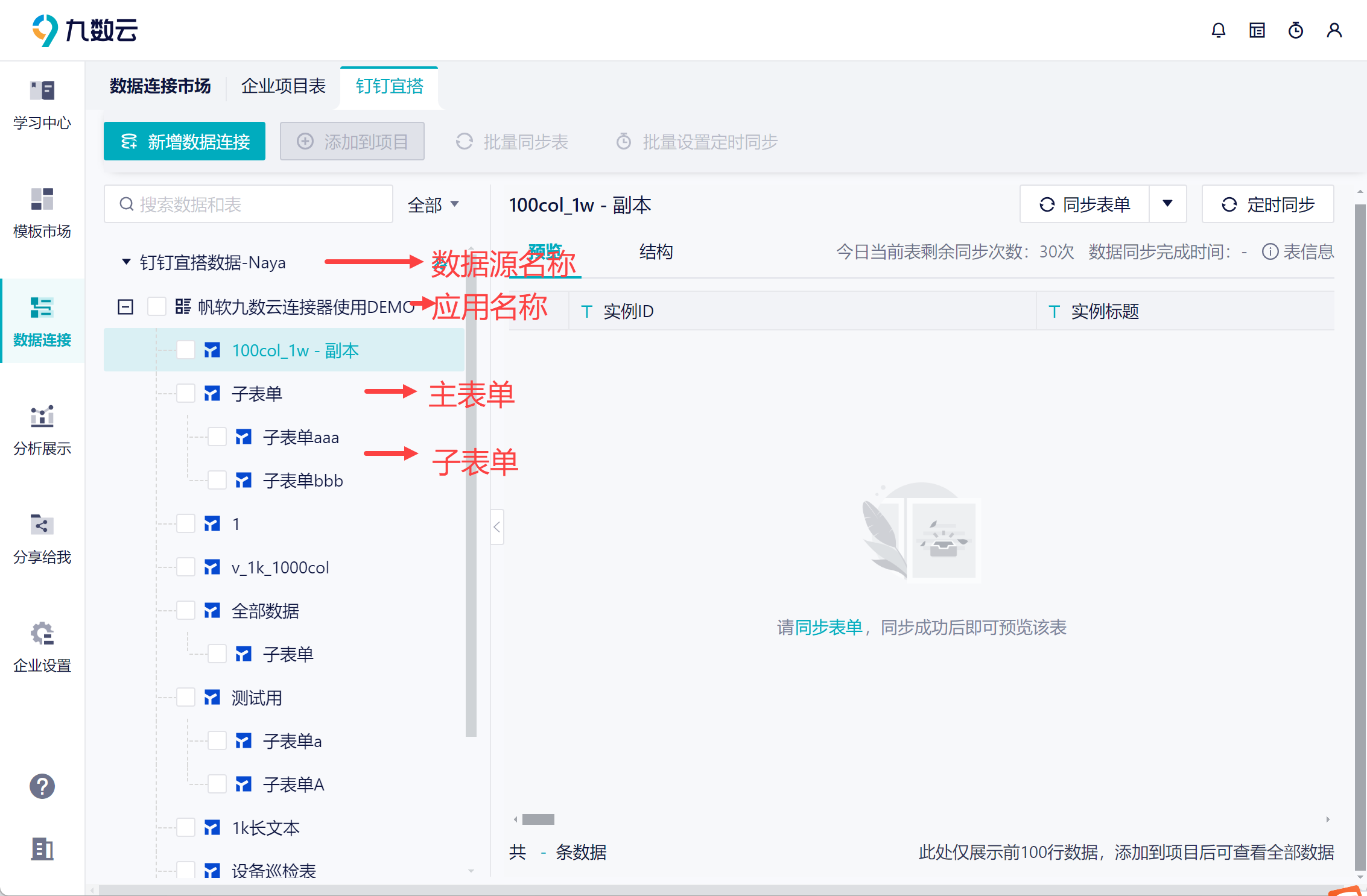
Task: Select checkbox for 帆软九数云连接器使用DEMO app
Action: (157, 306)
